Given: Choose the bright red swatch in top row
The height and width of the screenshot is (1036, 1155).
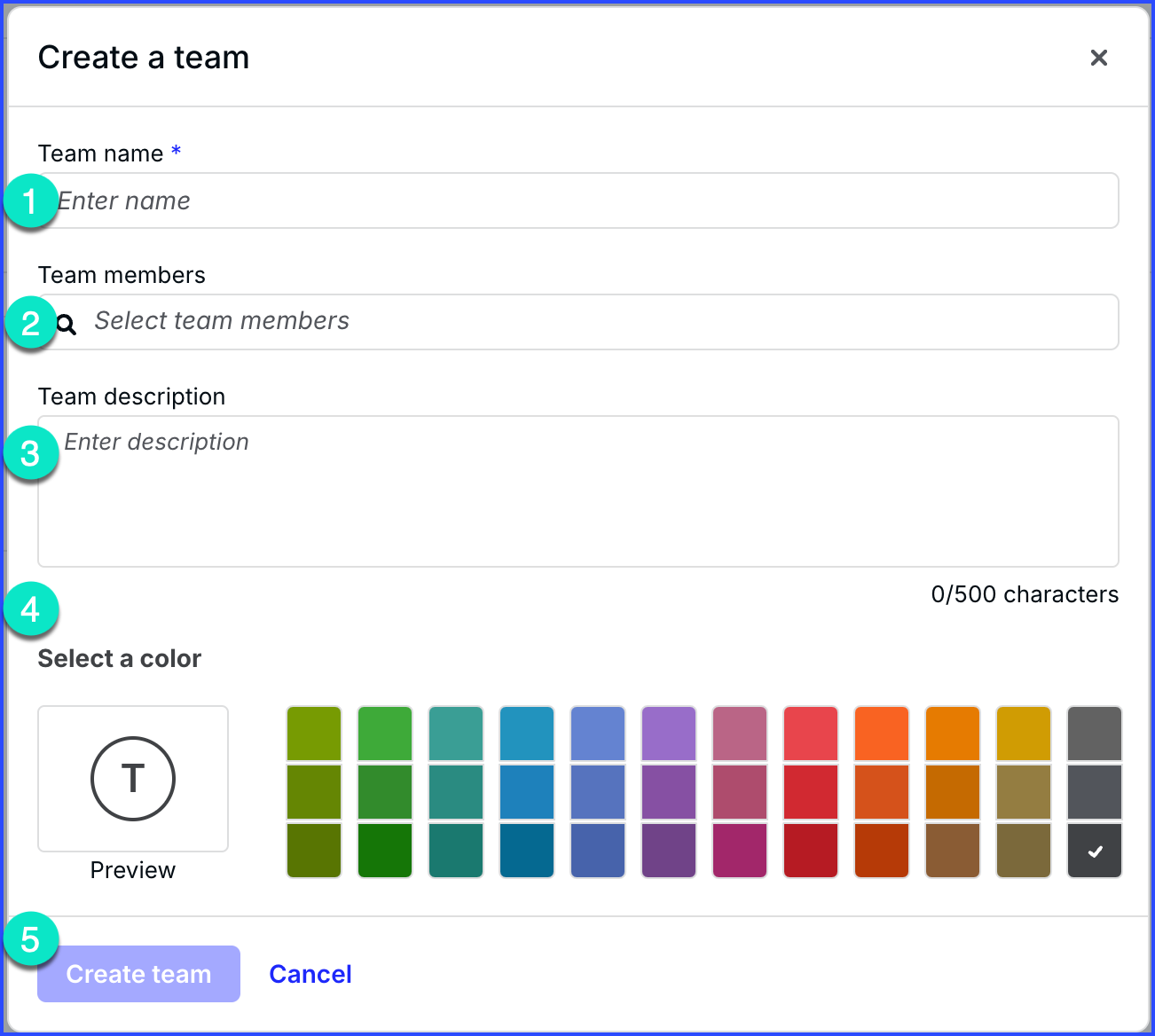Looking at the screenshot, I should 810,734.
